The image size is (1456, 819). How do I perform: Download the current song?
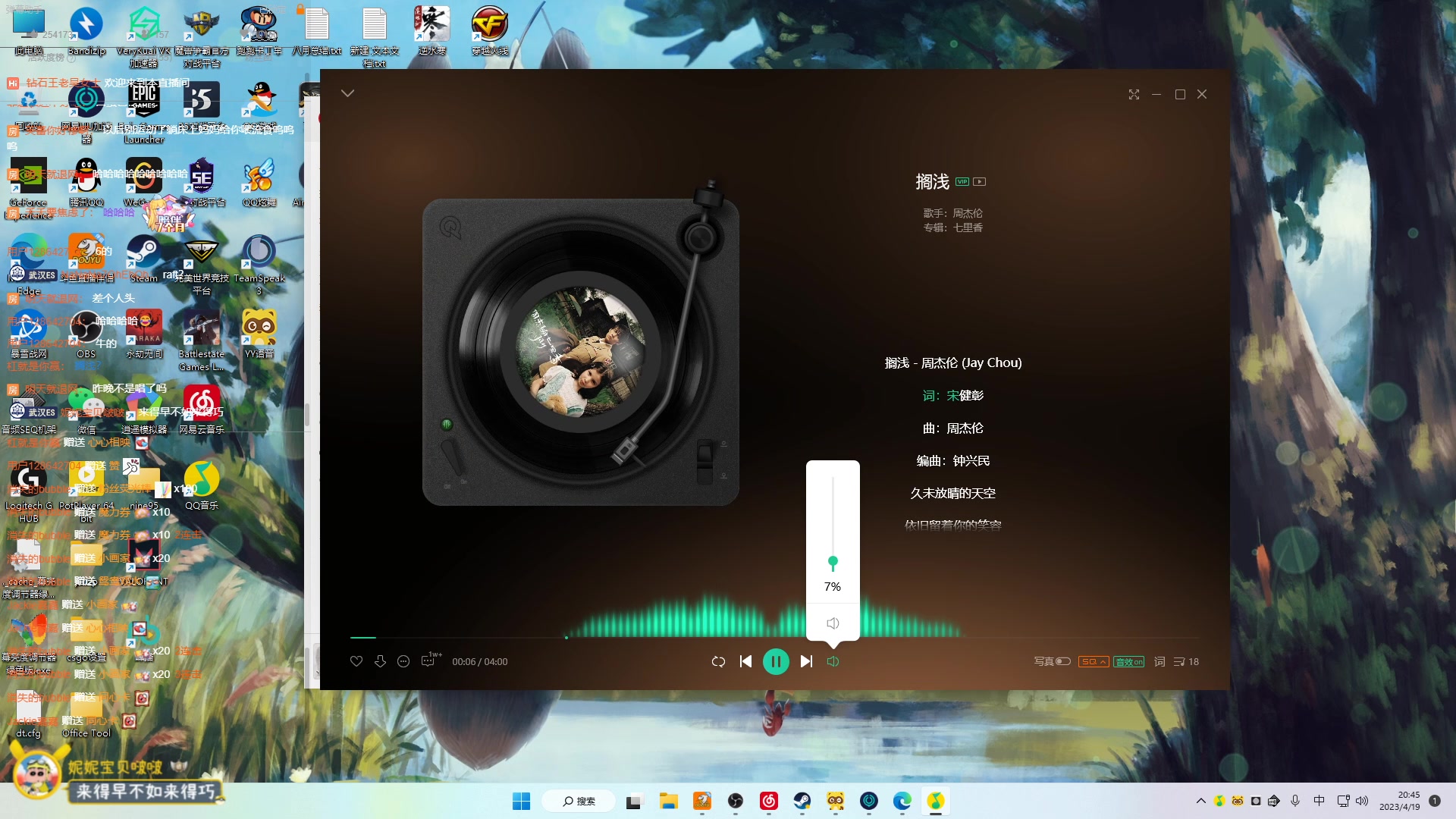point(380,661)
